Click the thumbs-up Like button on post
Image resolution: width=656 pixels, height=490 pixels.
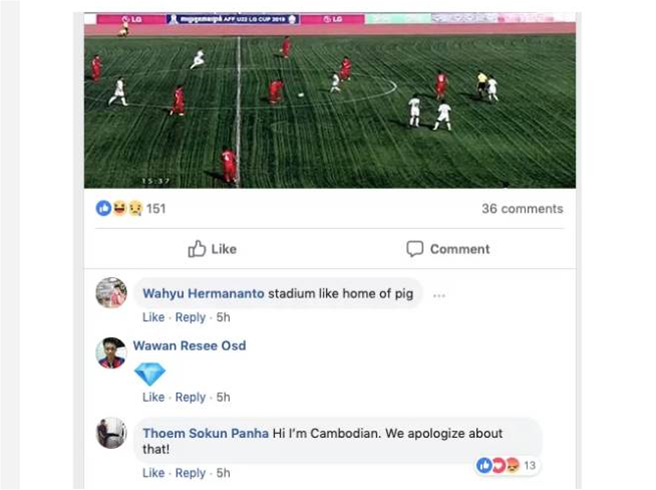212,249
